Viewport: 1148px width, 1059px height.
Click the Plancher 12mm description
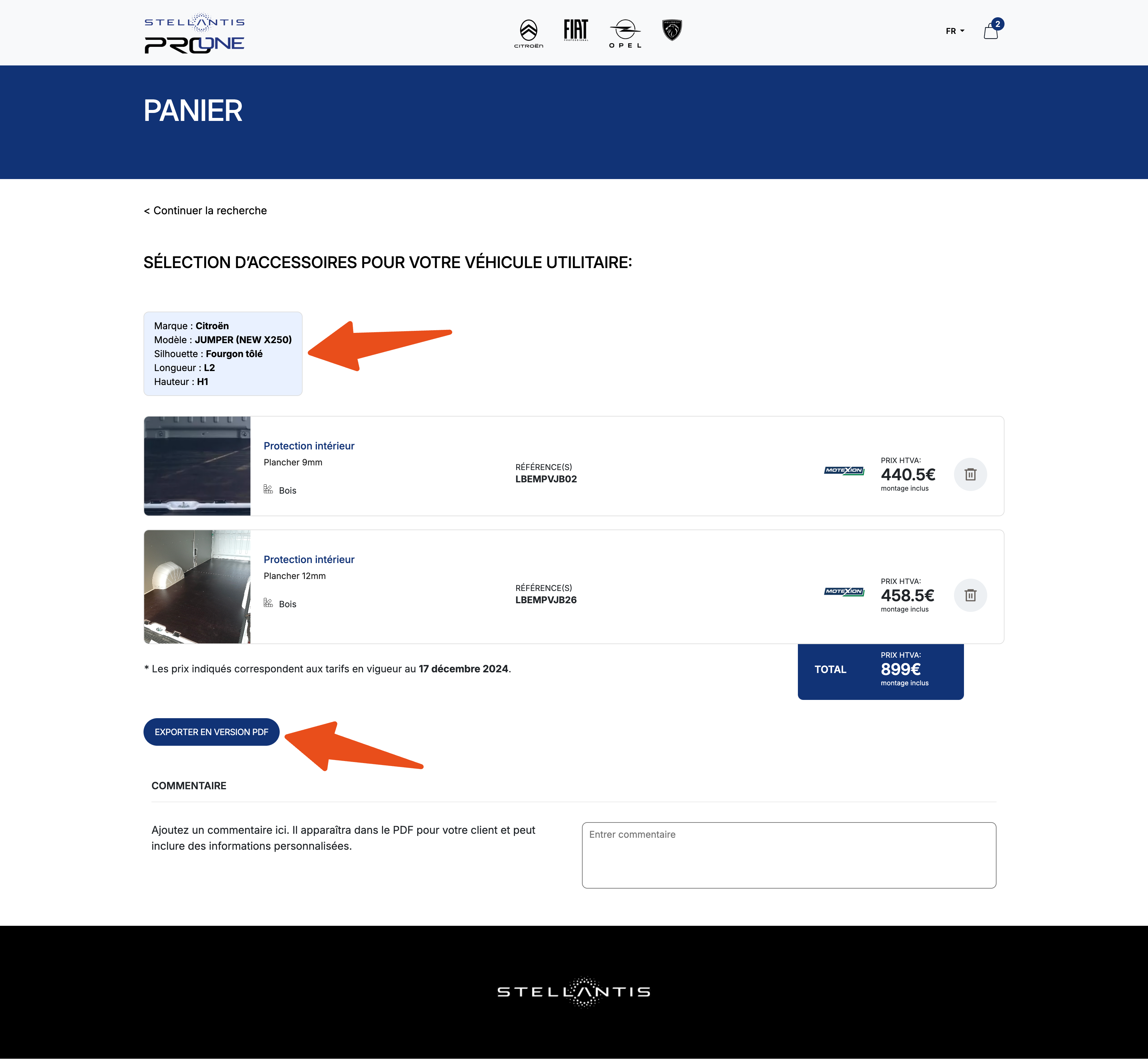click(295, 576)
